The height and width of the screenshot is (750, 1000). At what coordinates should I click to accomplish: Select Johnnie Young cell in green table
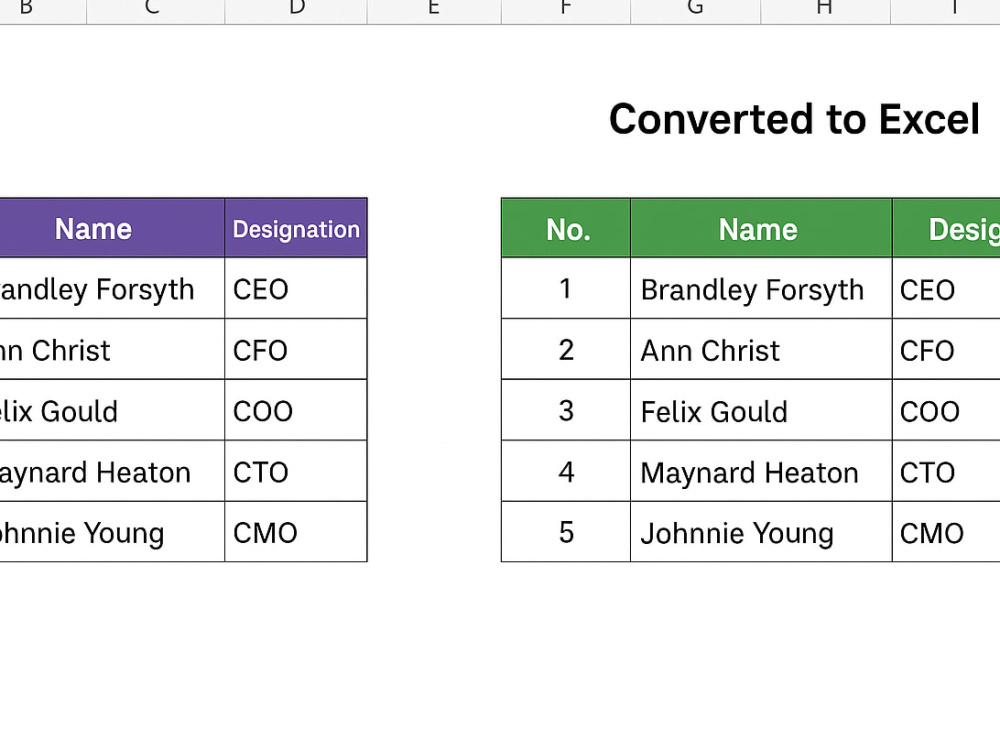(x=761, y=532)
